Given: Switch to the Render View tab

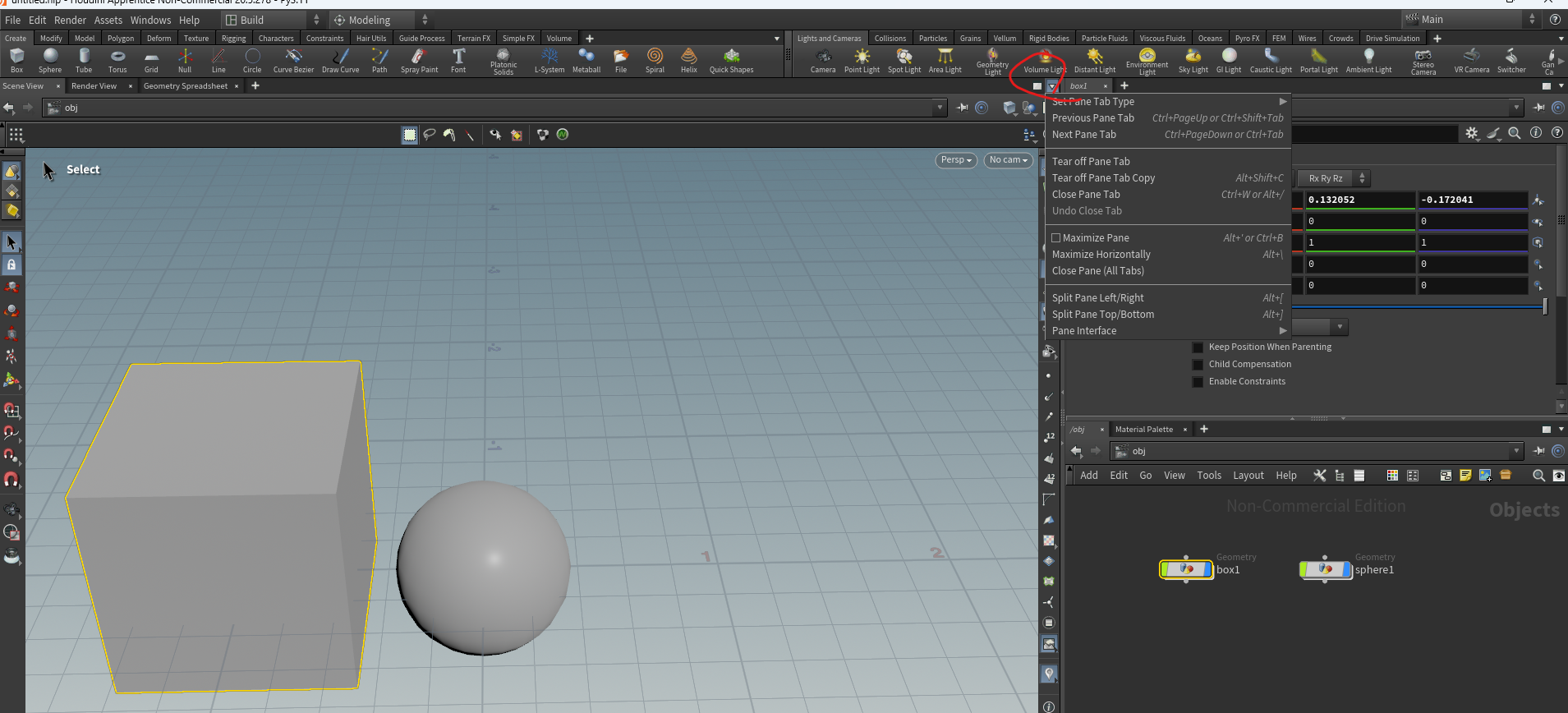Looking at the screenshot, I should coord(94,86).
